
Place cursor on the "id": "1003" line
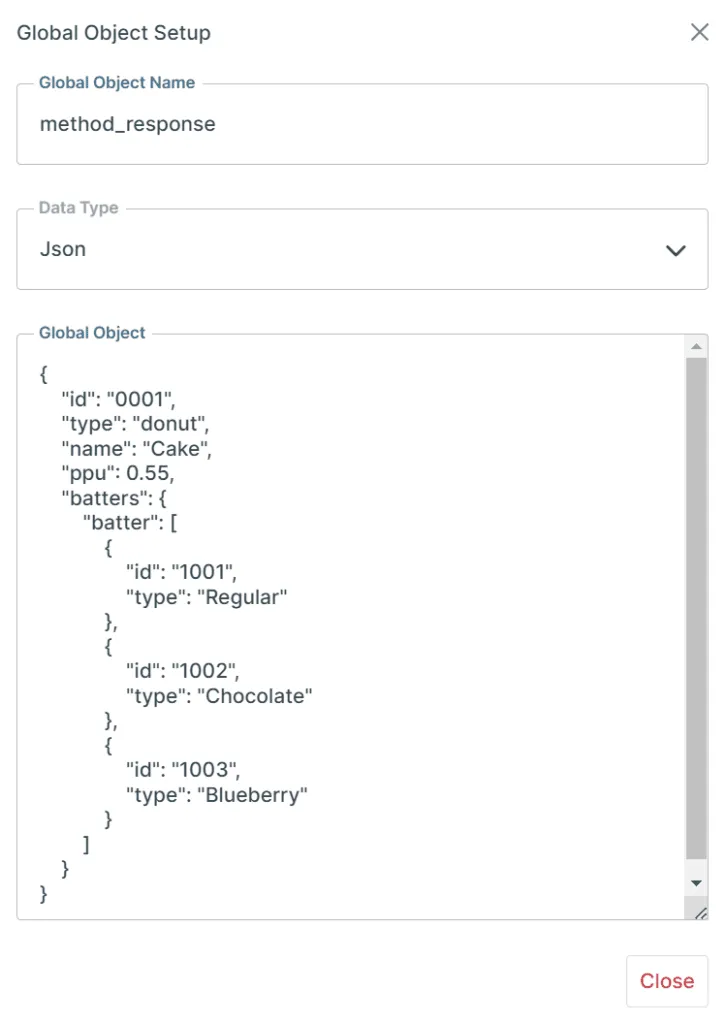tap(182, 770)
